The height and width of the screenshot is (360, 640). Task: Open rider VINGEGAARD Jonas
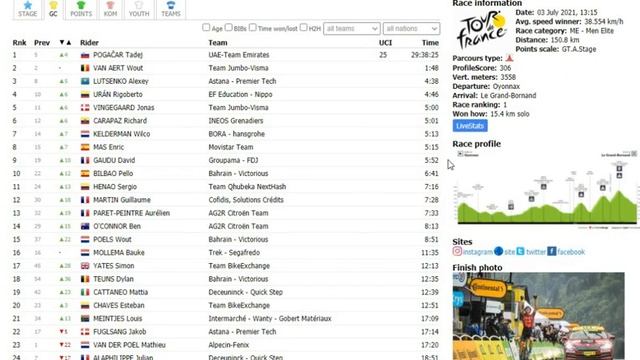124,107
